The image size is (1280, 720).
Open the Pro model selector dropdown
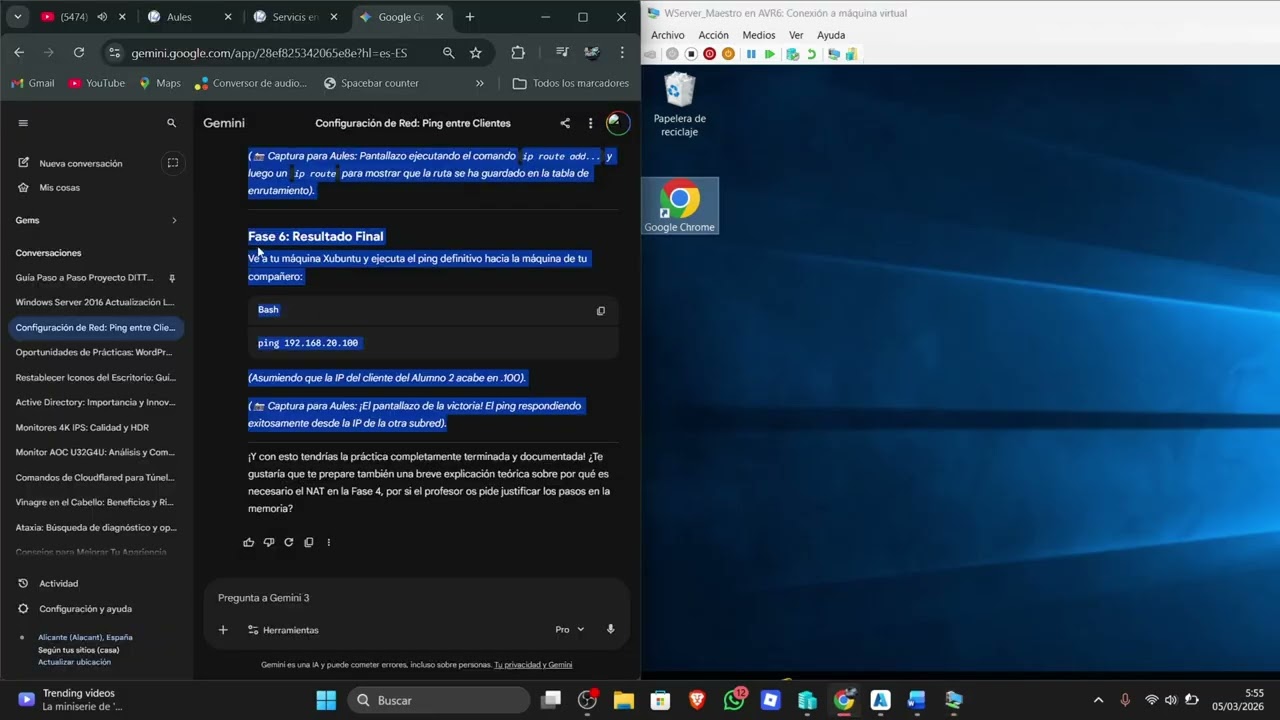coord(570,630)
